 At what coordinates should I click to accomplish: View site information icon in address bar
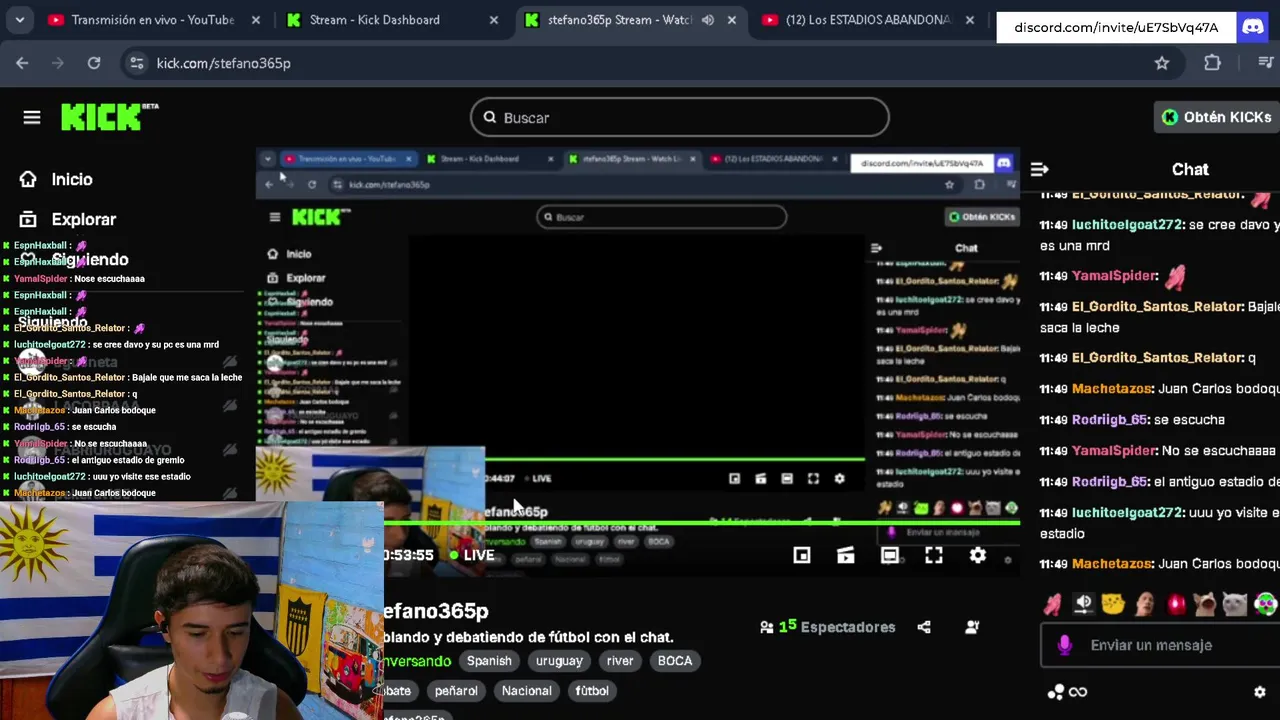(x=137, y=63)
